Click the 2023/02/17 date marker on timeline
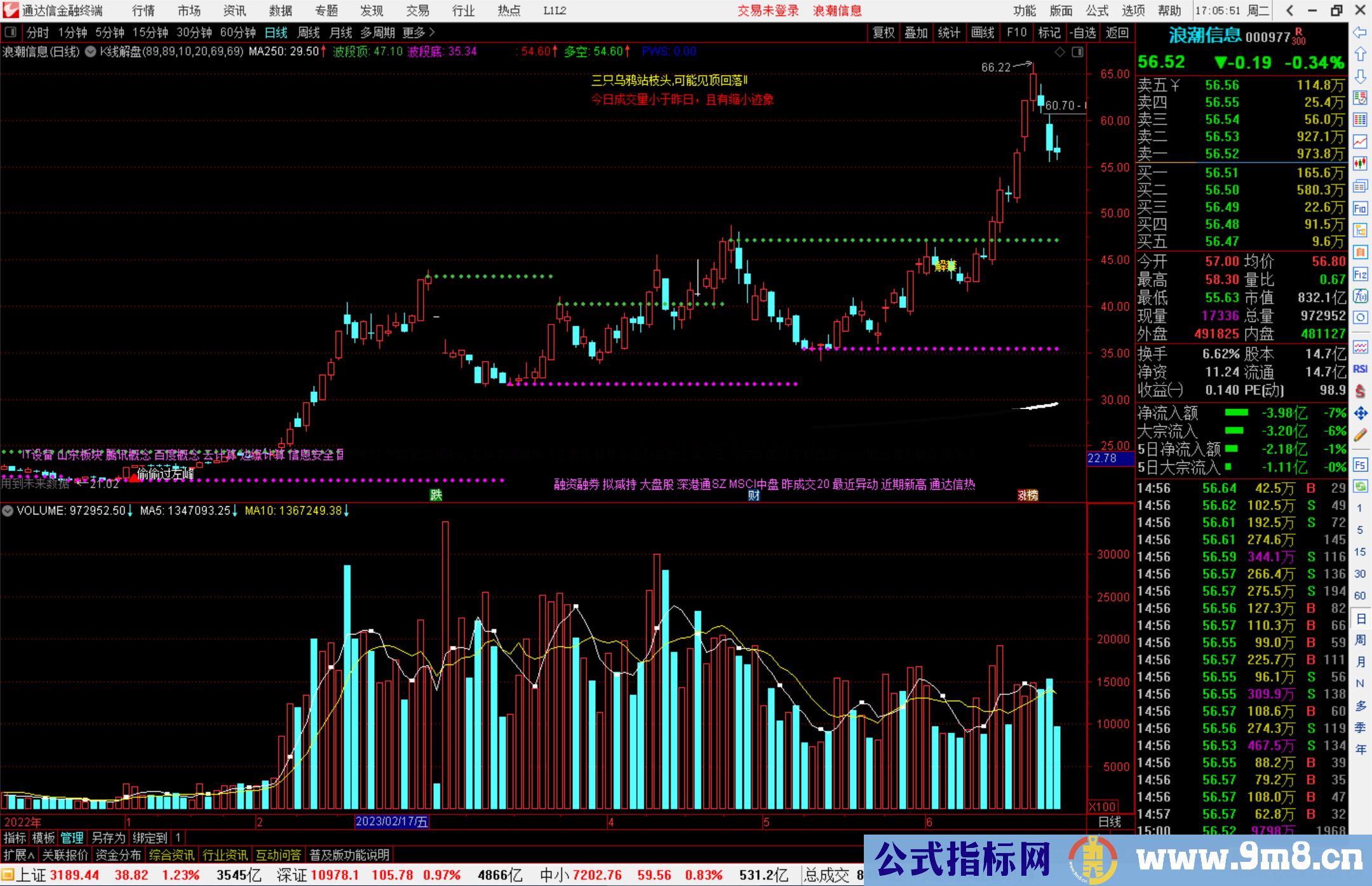Image resolution: width=1372 pixels, height=886 pixels. [x=391, y=821]
